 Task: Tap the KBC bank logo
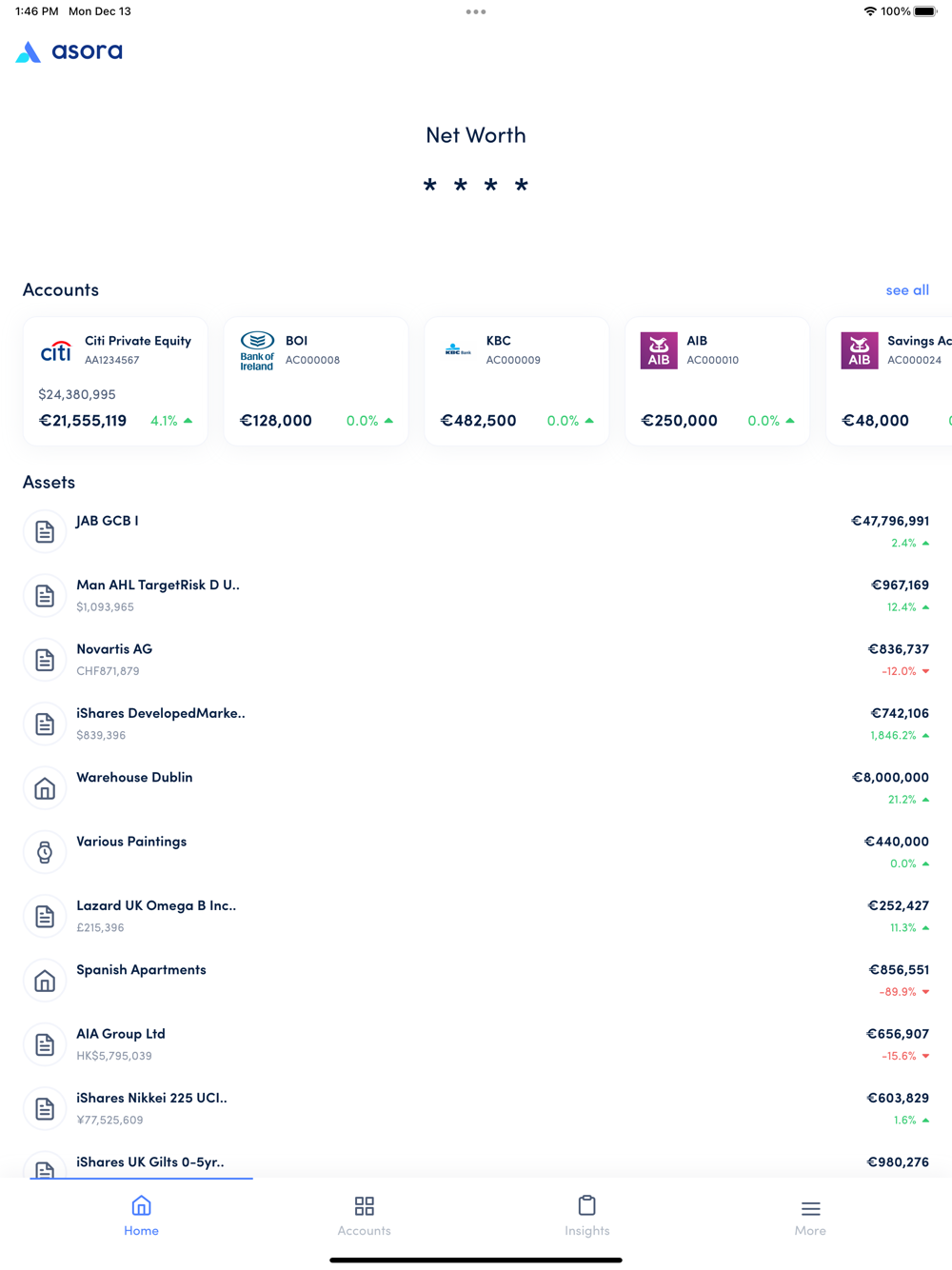click(458, 350)
